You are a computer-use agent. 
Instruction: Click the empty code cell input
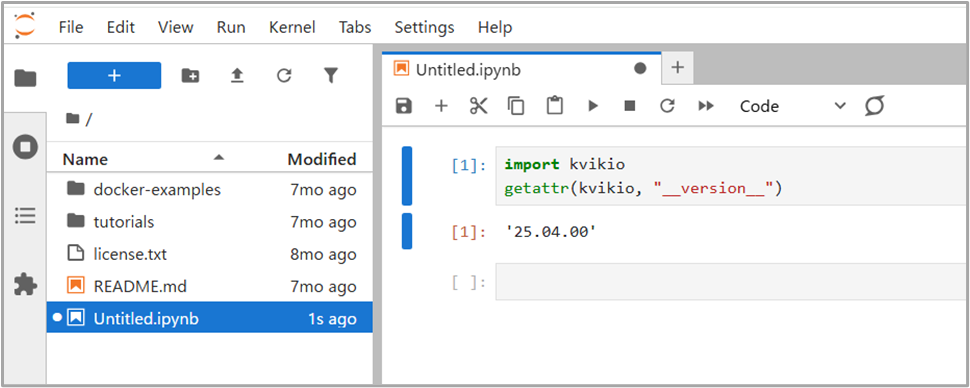732,282
